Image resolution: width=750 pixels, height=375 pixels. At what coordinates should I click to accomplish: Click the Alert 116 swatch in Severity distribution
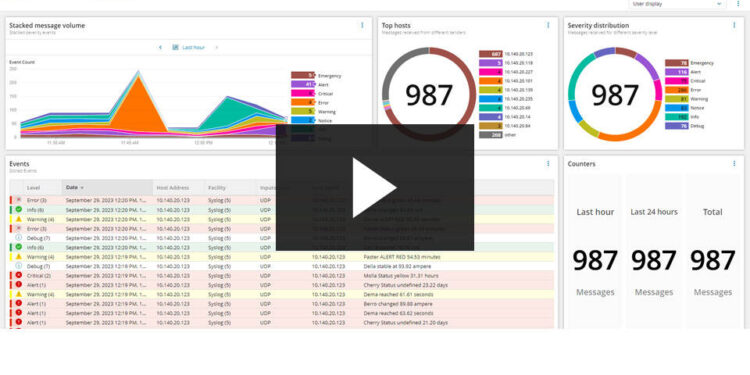tap(676, 72)
